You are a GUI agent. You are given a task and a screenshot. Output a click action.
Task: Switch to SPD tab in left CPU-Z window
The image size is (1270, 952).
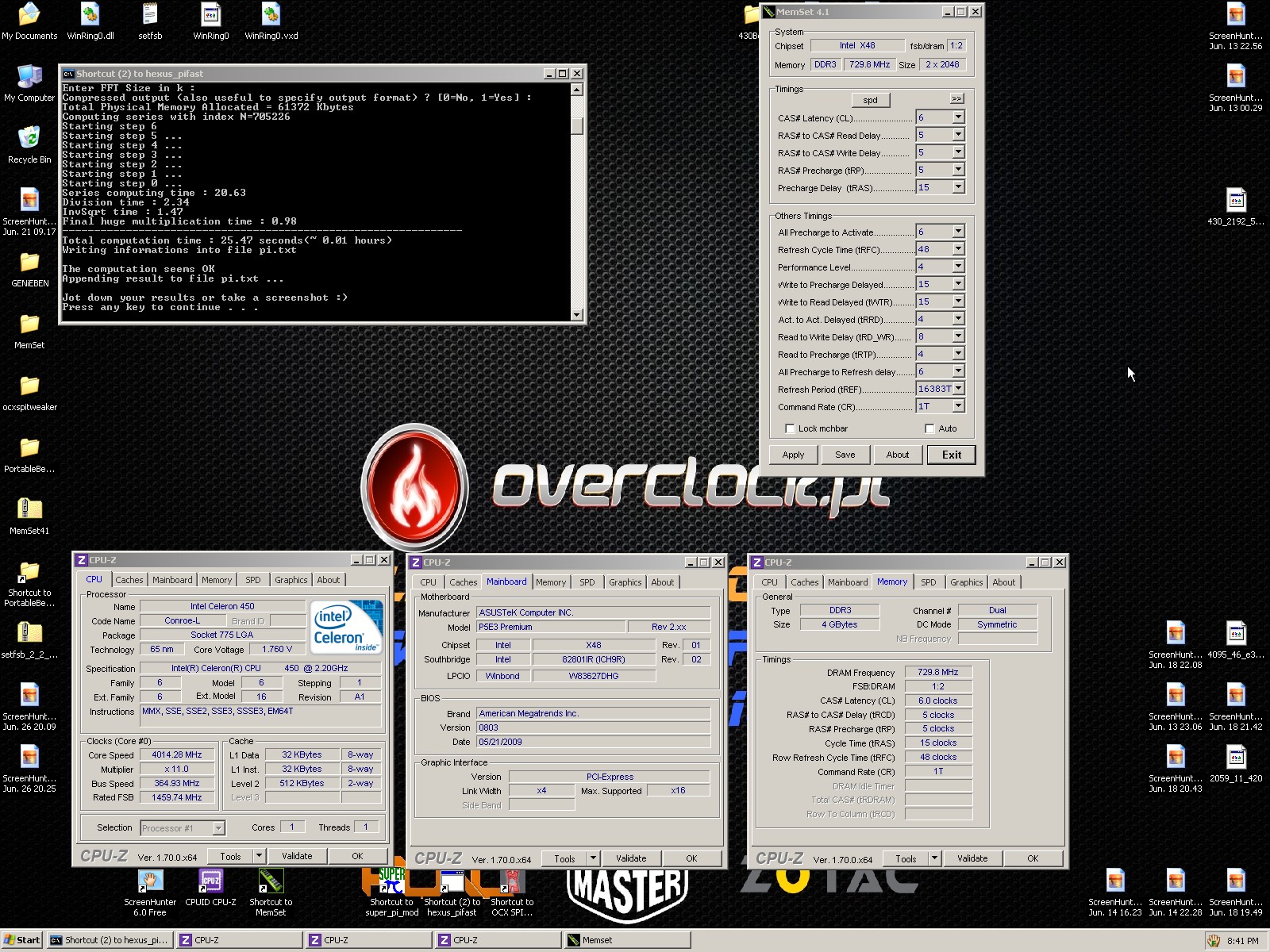coord(252,580)
